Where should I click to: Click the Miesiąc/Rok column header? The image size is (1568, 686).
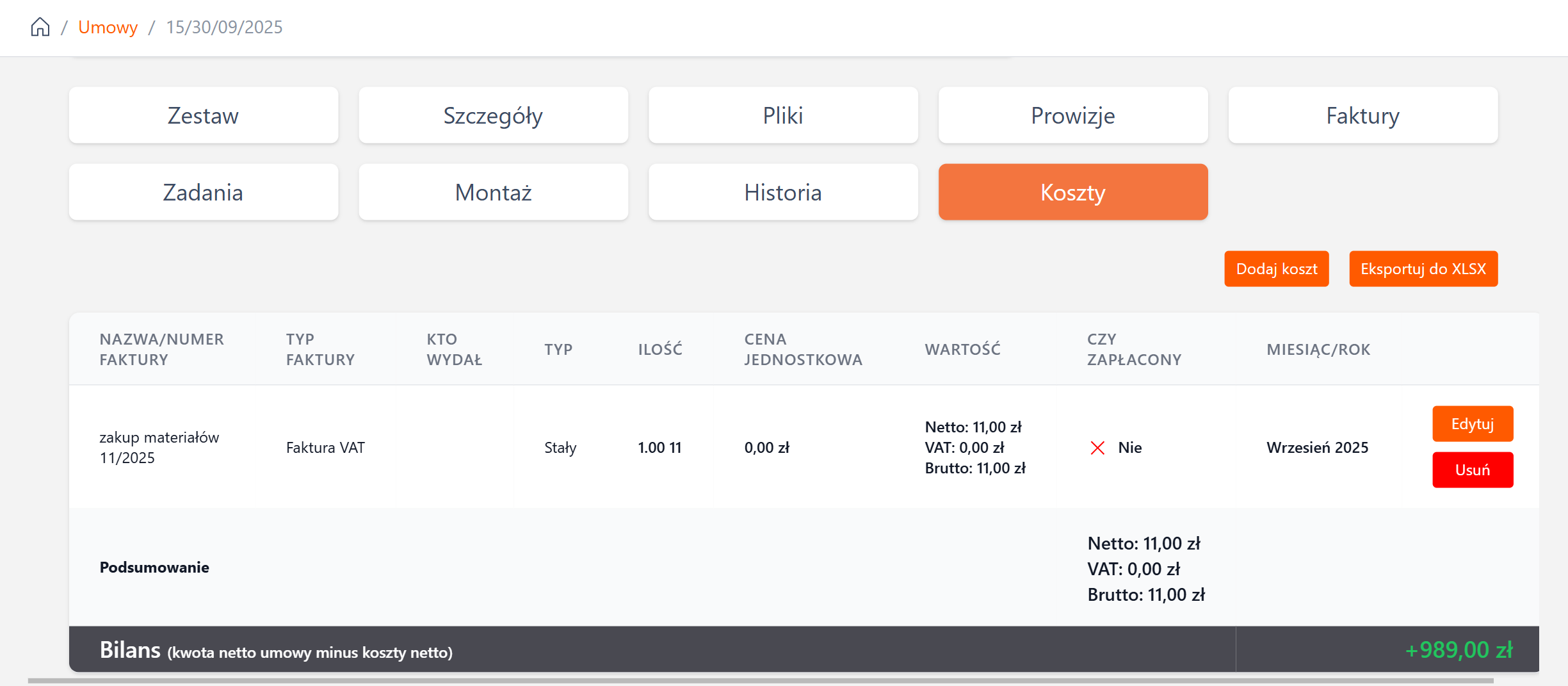tap(1318, 349)
